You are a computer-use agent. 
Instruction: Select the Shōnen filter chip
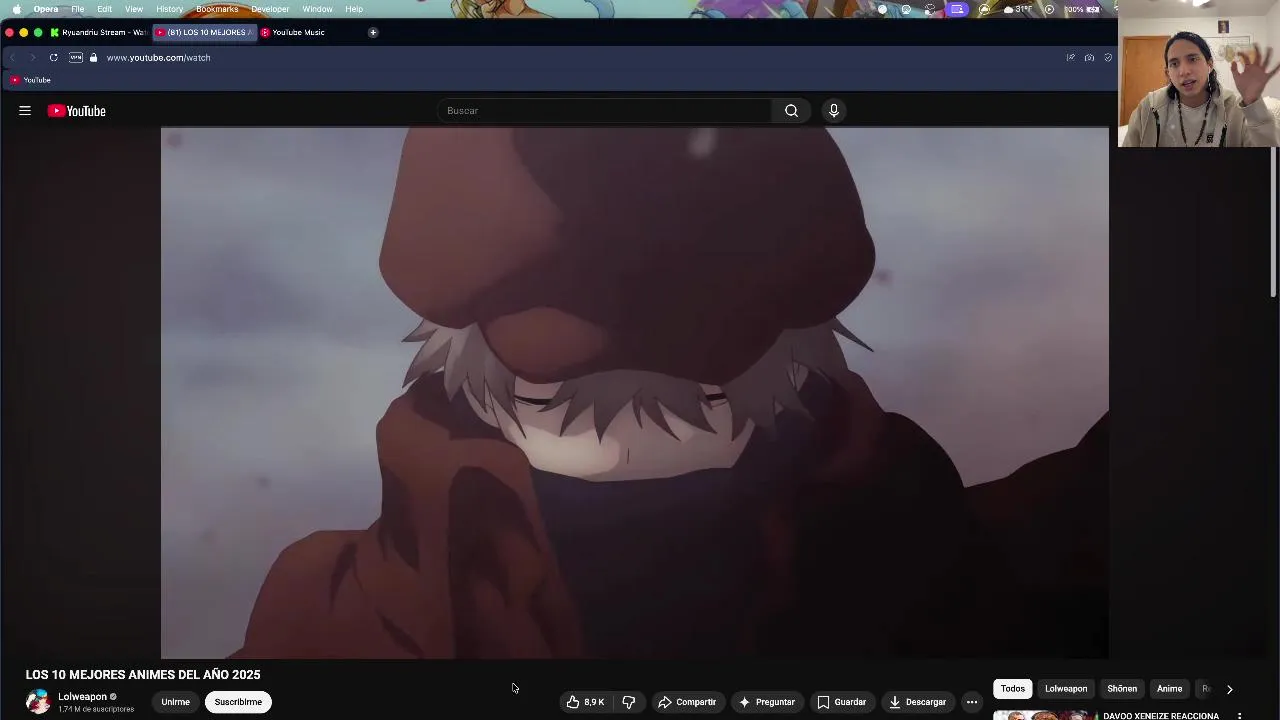pyautogui.click(x=1122, y=689)
